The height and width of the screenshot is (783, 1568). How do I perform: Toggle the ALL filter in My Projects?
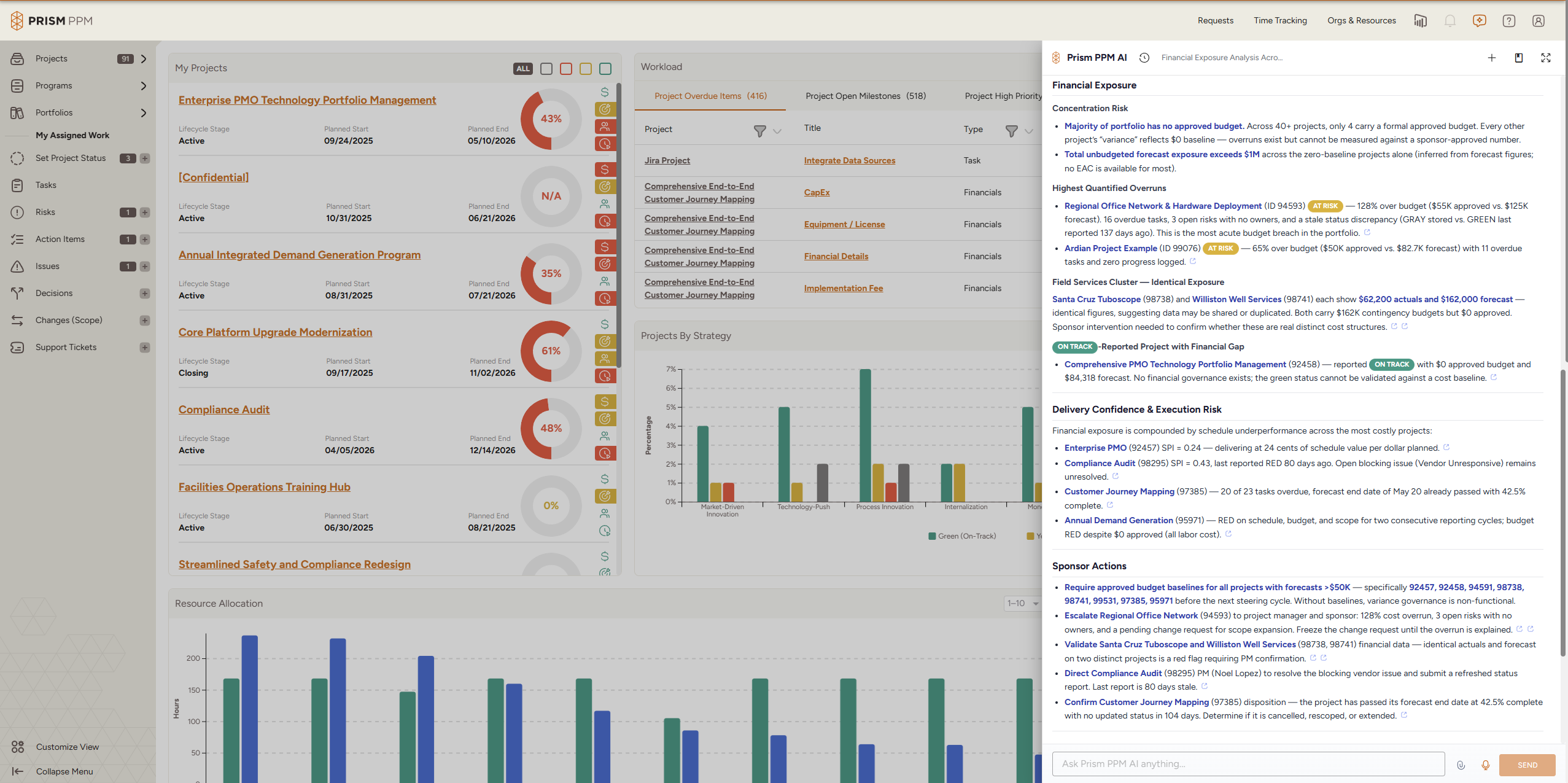click(x=522, y=69)
